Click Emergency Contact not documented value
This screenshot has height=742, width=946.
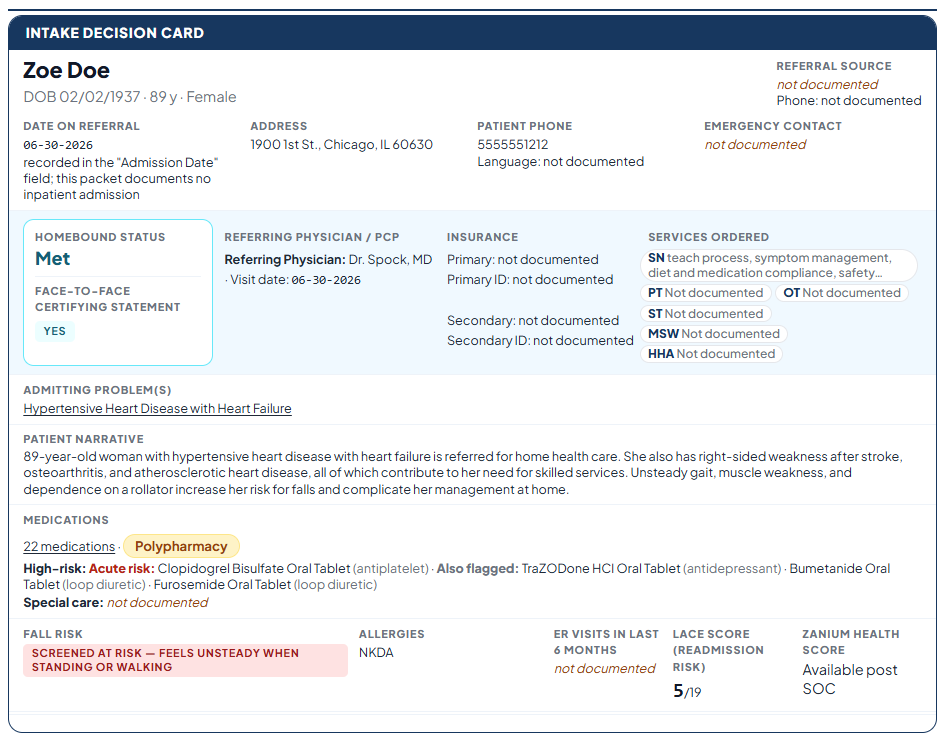(x=755, y=145)
